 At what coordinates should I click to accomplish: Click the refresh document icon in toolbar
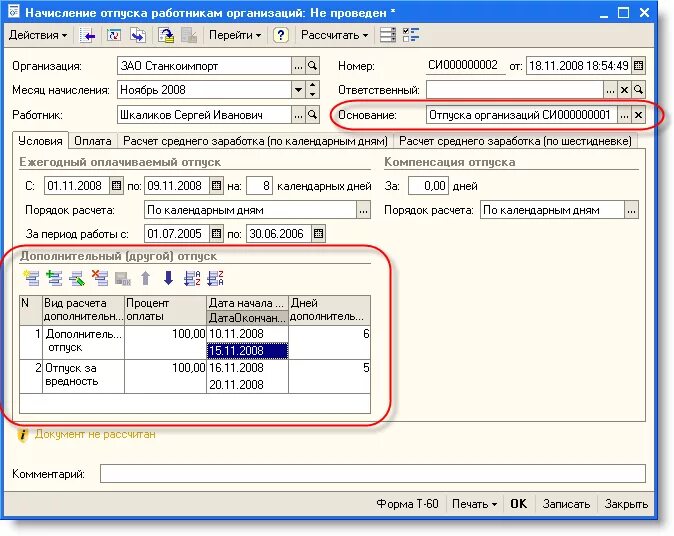[113, 35]
